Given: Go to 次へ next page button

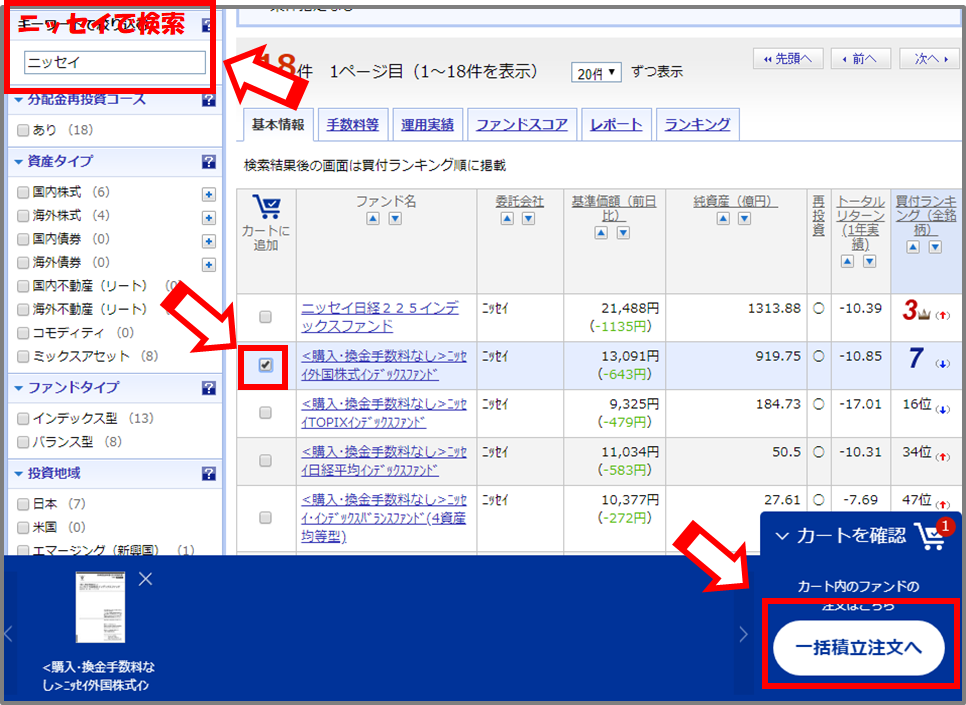Looking at the screenshot, I should click(931, 59).
